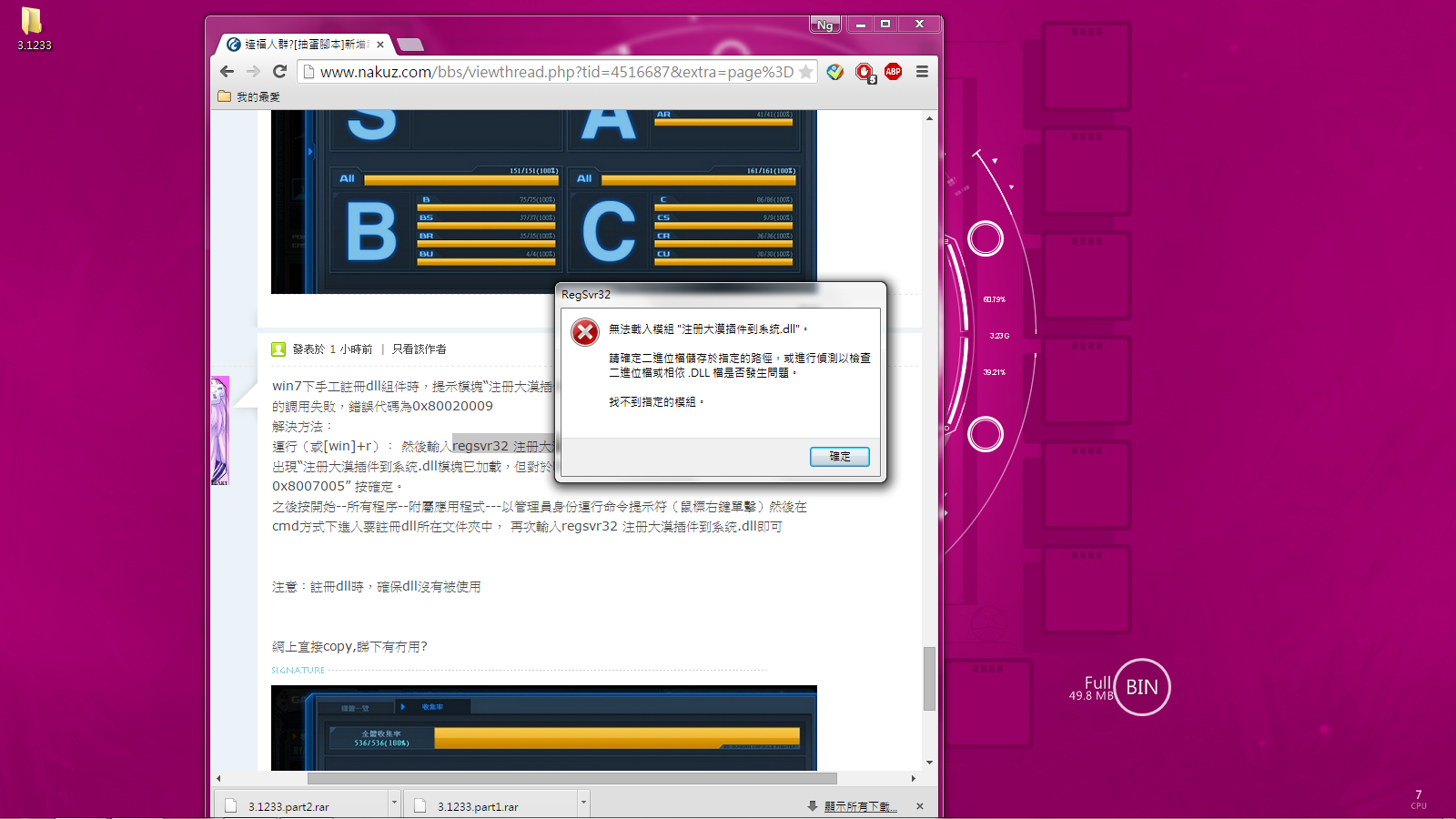Click the horizontal scrollbar thumb
The width and height of the screenshot is (1456, 819).
[571, 778]
